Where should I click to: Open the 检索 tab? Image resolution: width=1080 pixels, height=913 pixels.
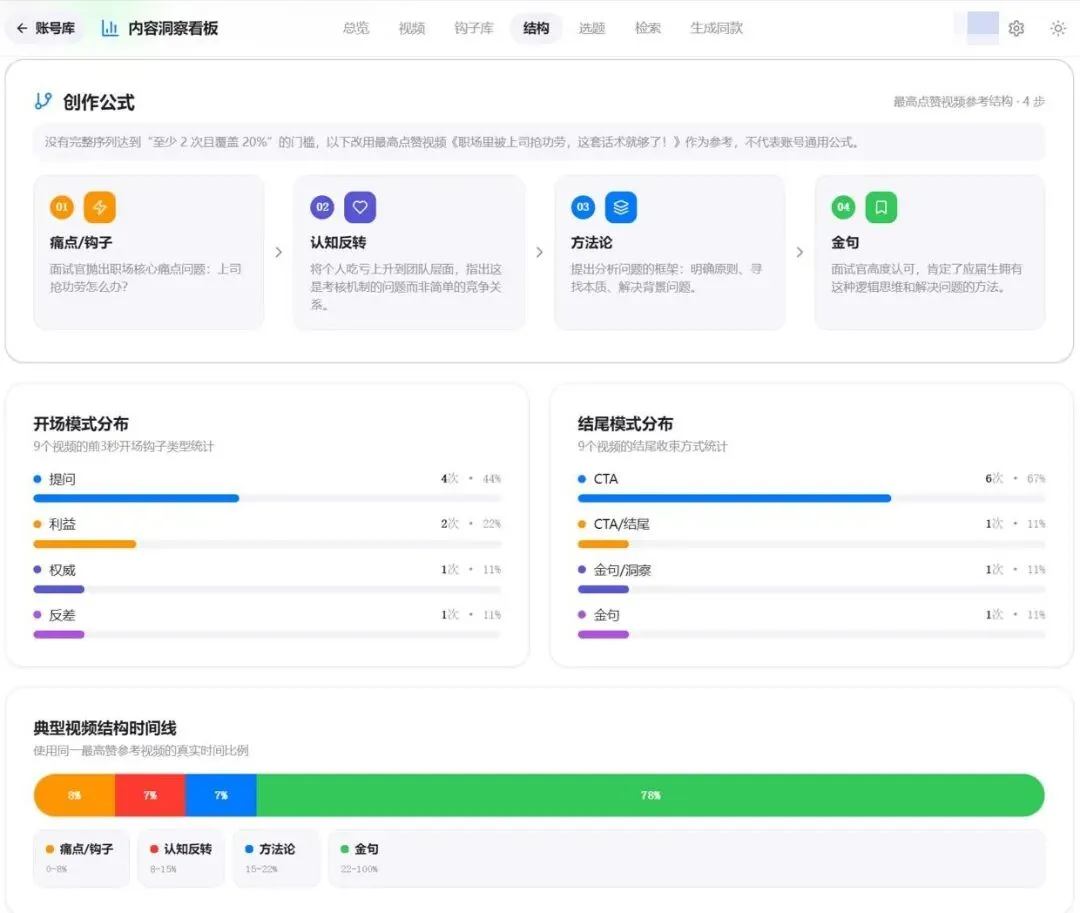coord(647,28)
